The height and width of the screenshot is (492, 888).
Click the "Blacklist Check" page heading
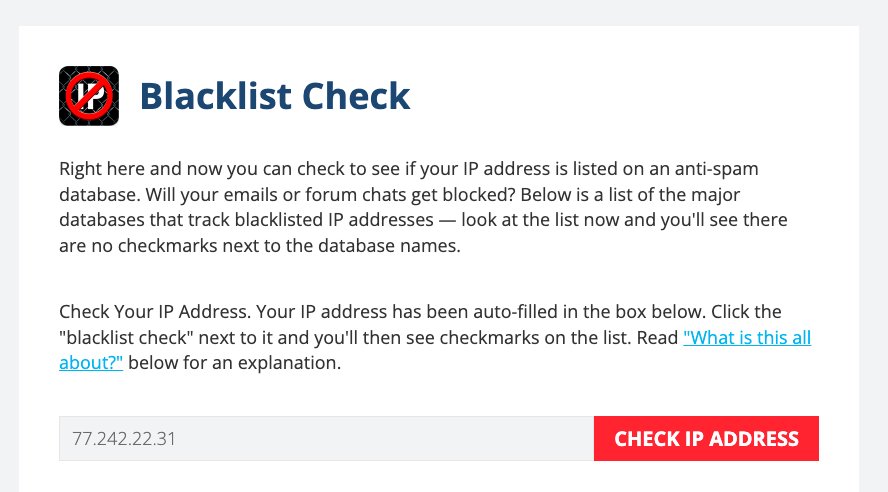click(x=275, y=96)
